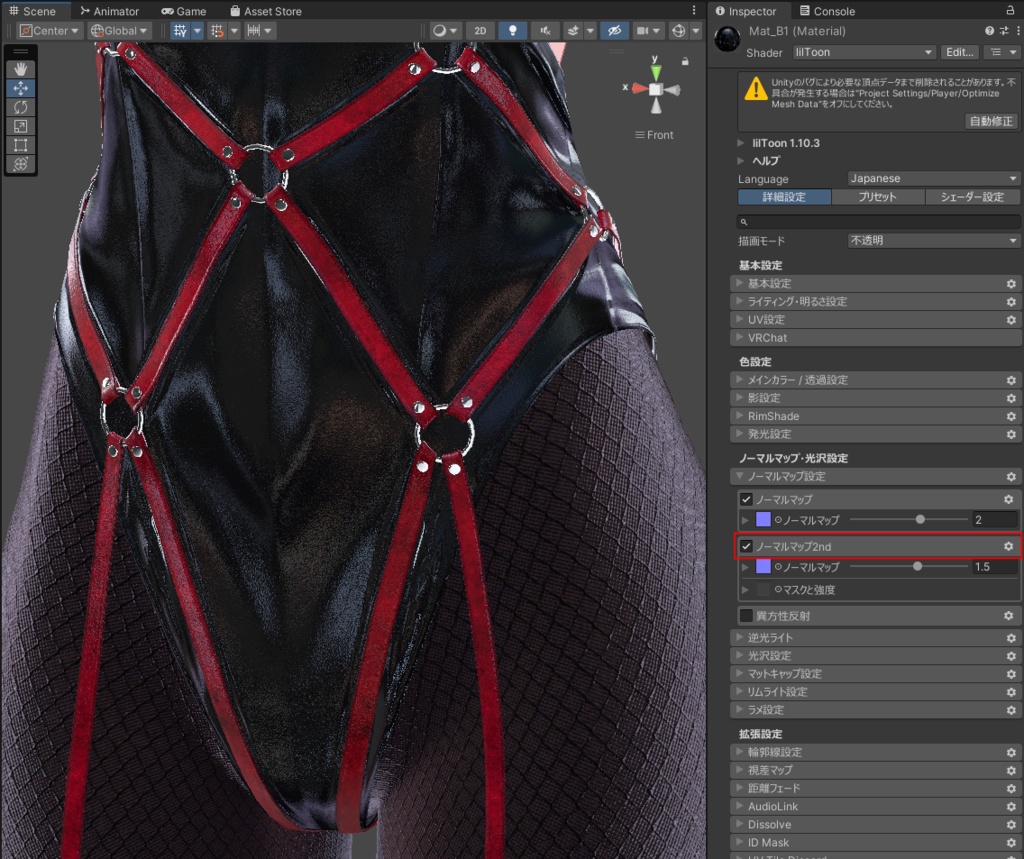The height and width of the screenshot is (859, 1024).
Task: Open the Language Japanese dropdown
Action: (933, 178)
